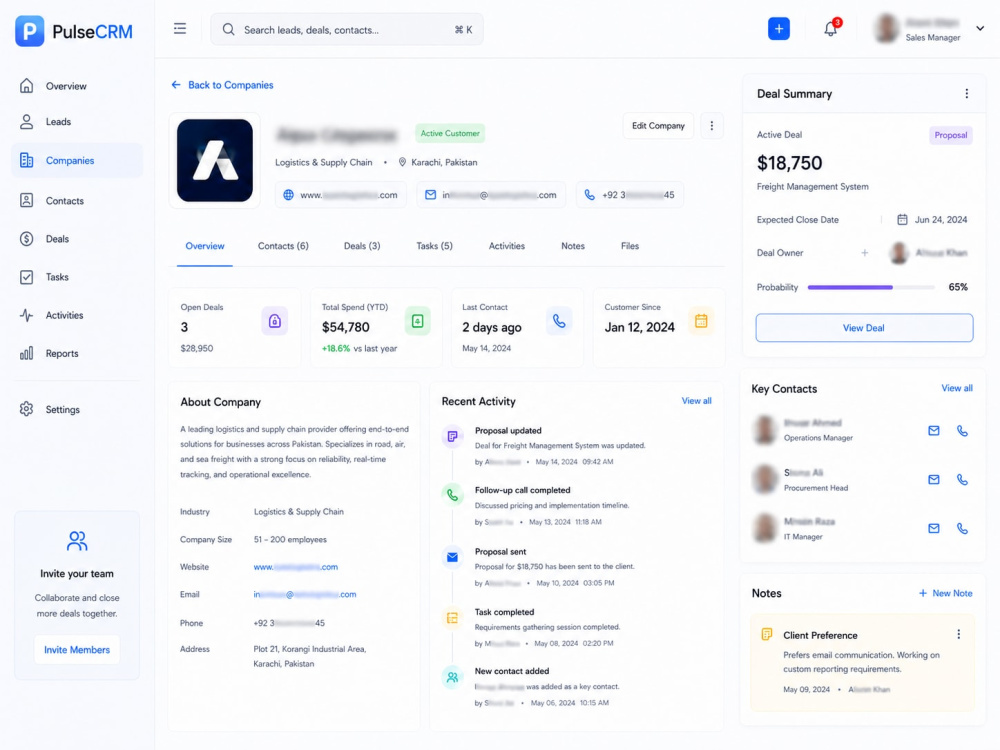Focus the search leads, deals, contacts field

click(x=346, y=29)
